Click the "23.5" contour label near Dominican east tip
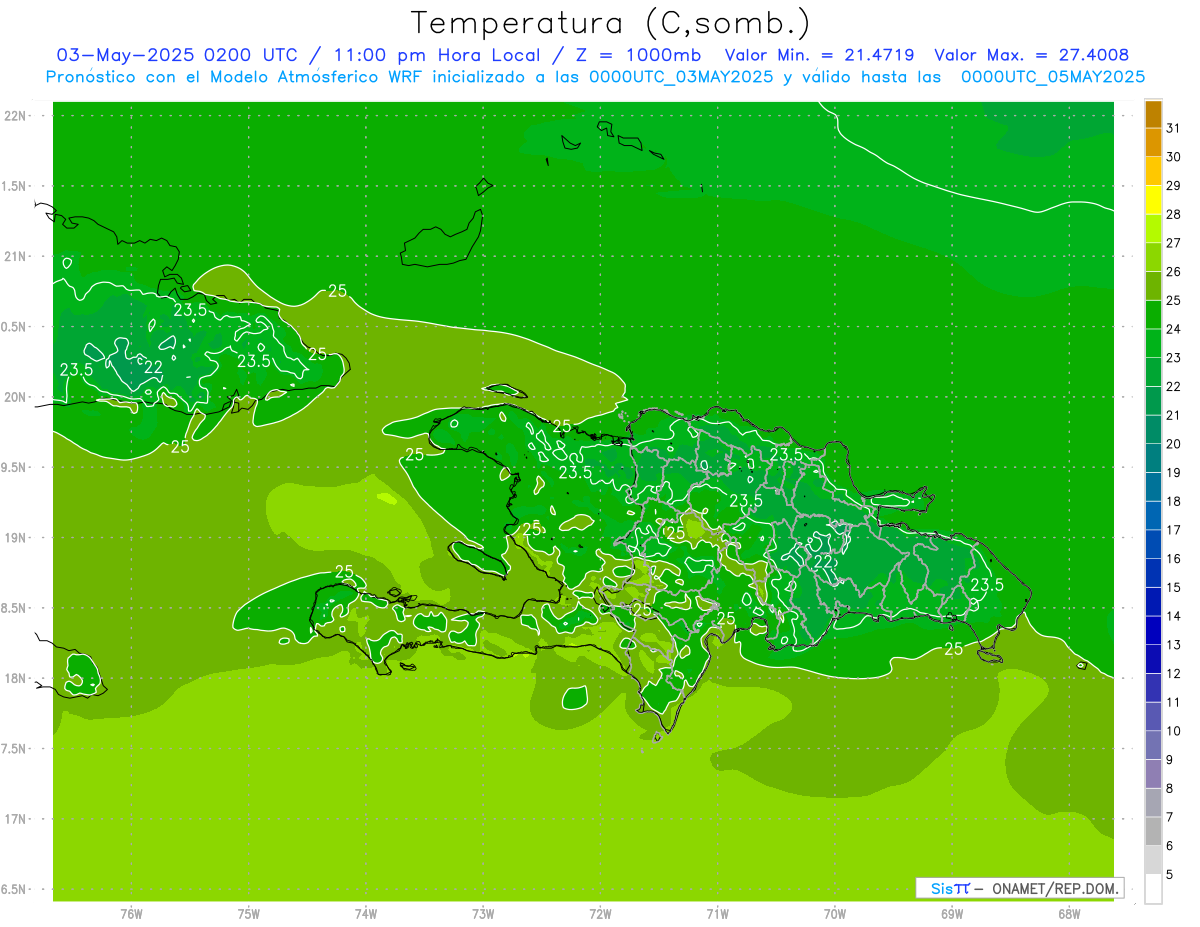The image size is (1200, 927). [x=987, y=586]
